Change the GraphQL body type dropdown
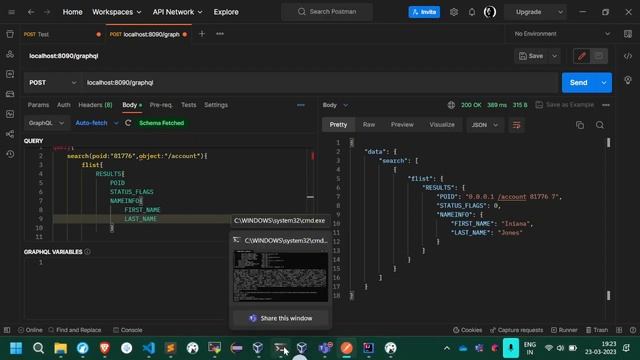 (46, 123)
